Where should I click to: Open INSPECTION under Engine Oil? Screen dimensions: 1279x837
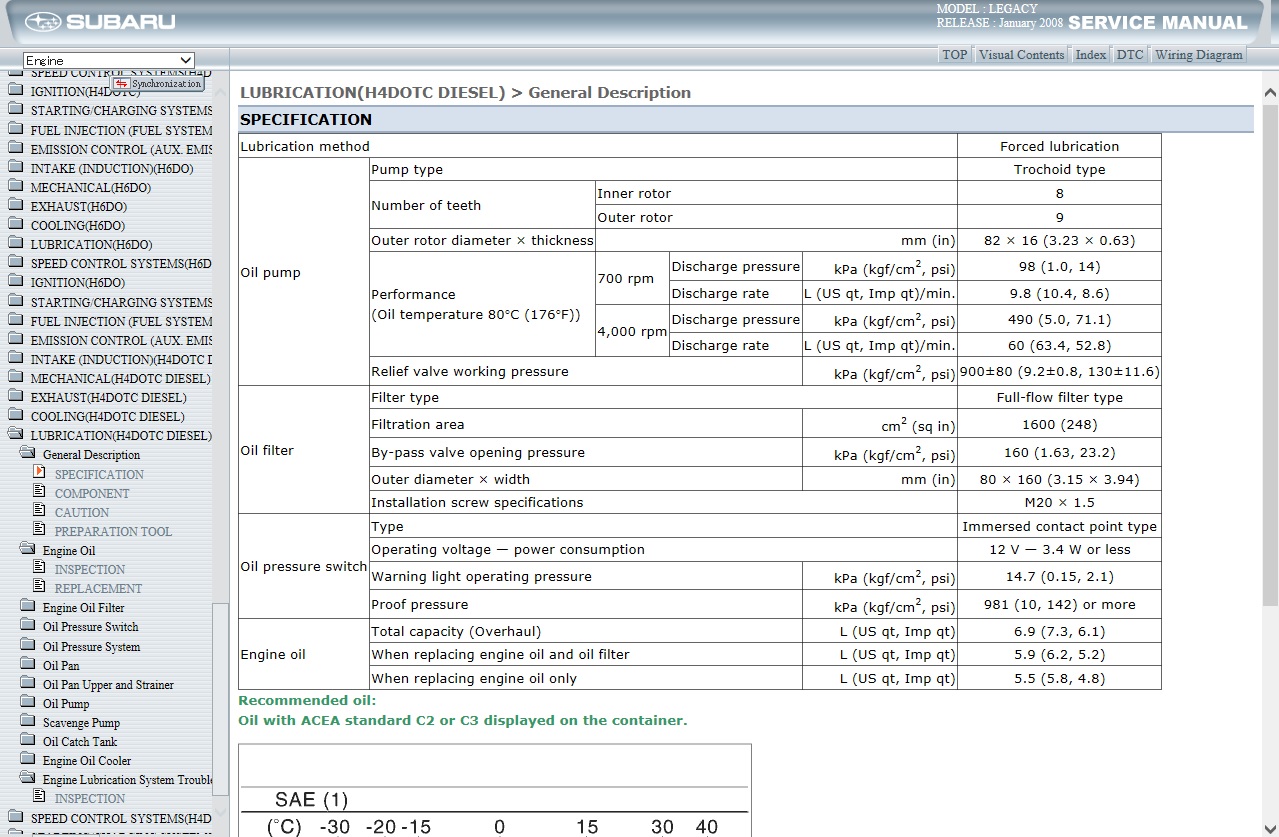90,569
